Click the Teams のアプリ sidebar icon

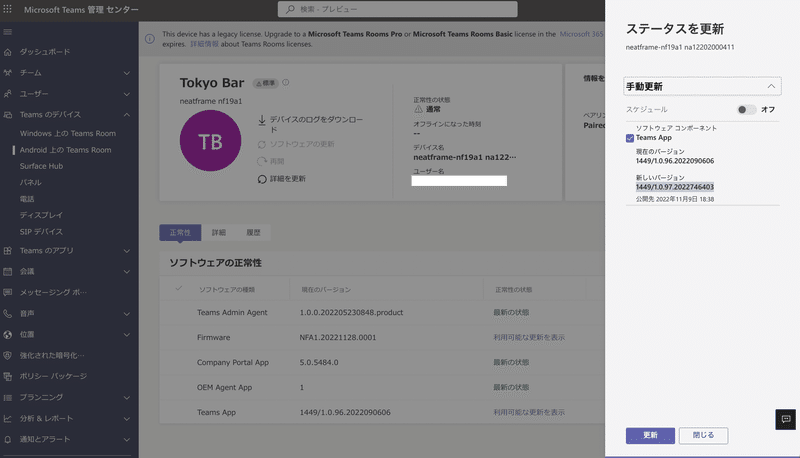[x=8, y=251]
